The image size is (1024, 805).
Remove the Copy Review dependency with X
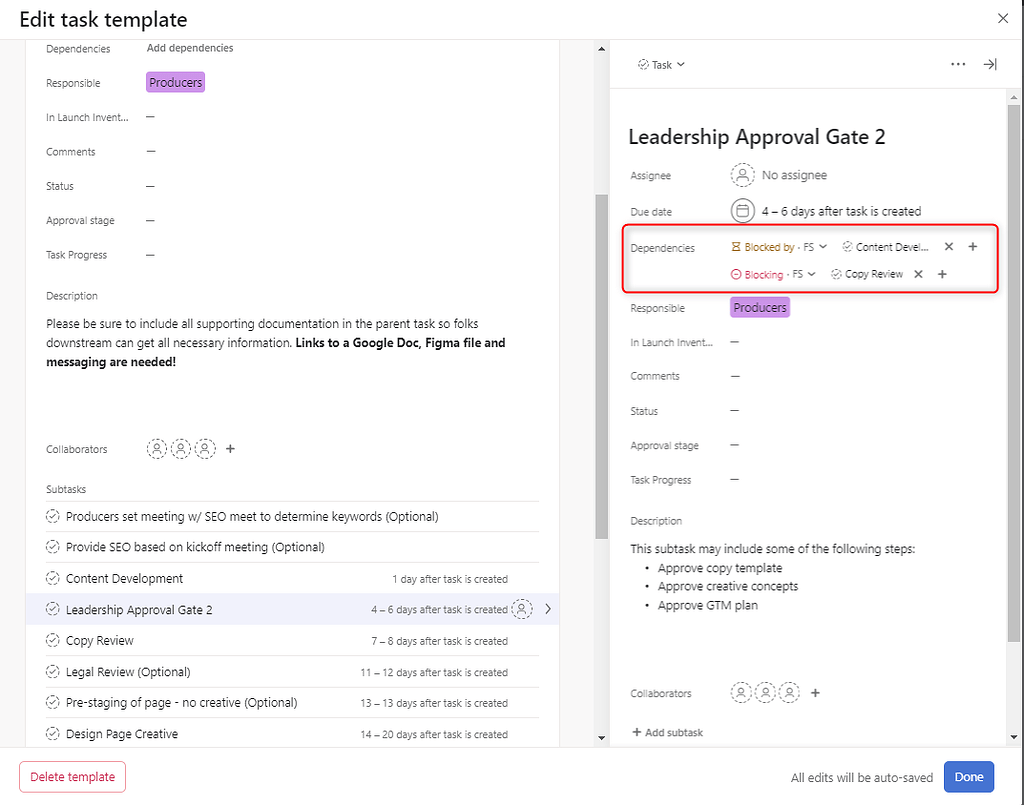pyautogui.click(x=917, y=273)
